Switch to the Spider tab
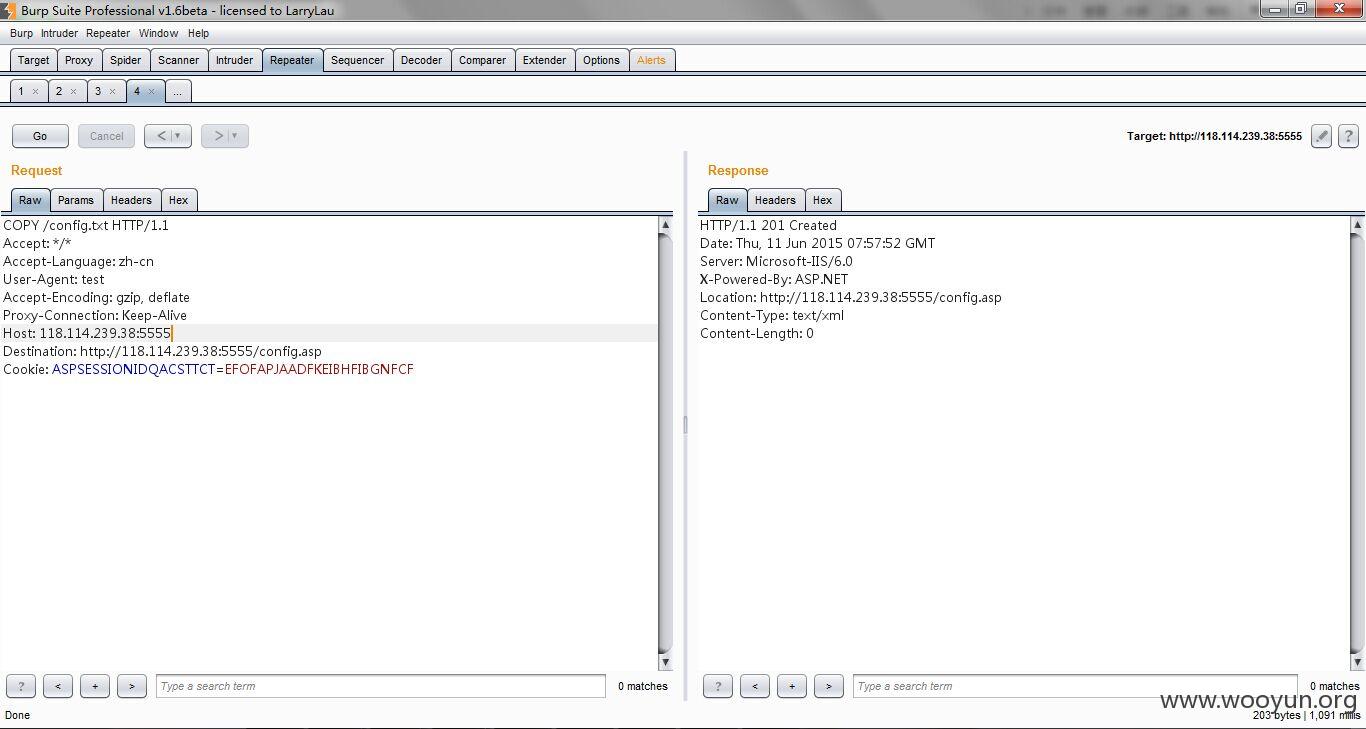This screenshot has height=729, width=1366. click(x=126, y=60)
